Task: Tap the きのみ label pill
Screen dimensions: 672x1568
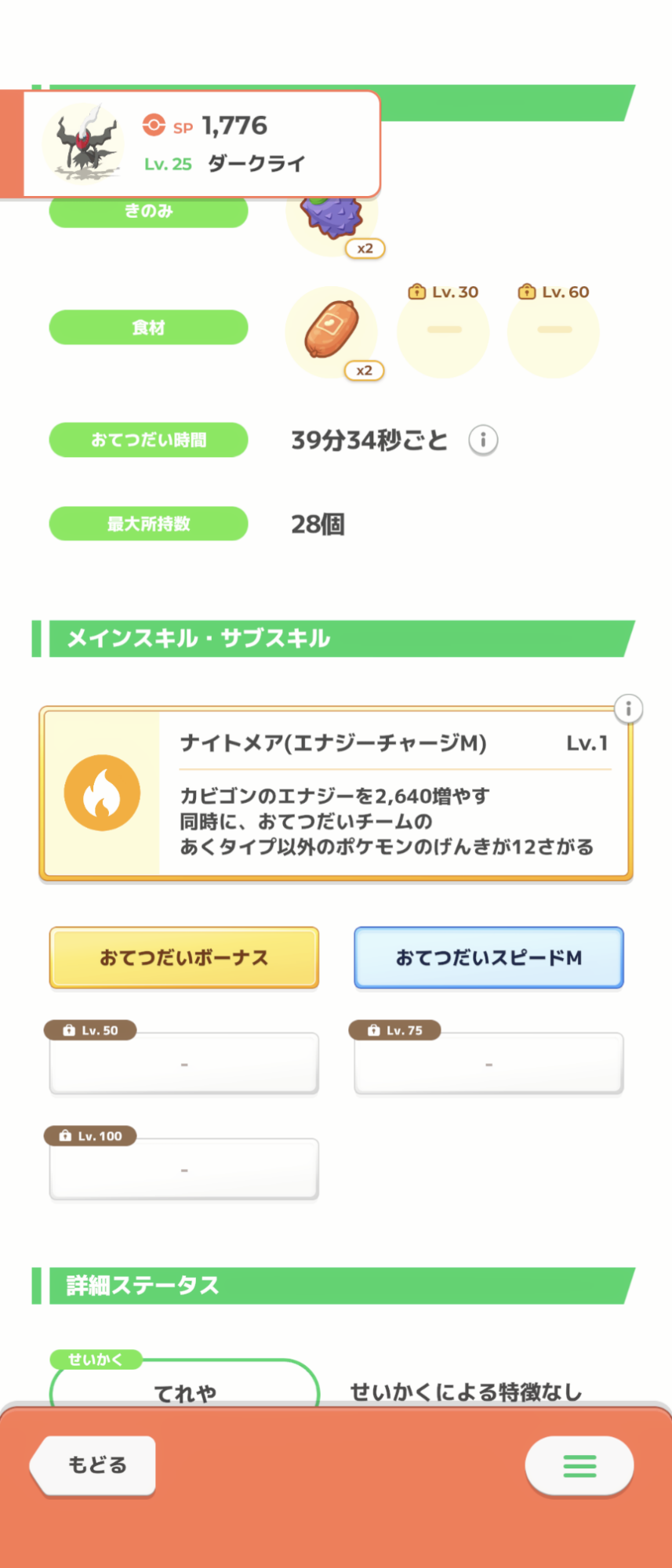Action: pyautogui.click(x=149, y=212)
